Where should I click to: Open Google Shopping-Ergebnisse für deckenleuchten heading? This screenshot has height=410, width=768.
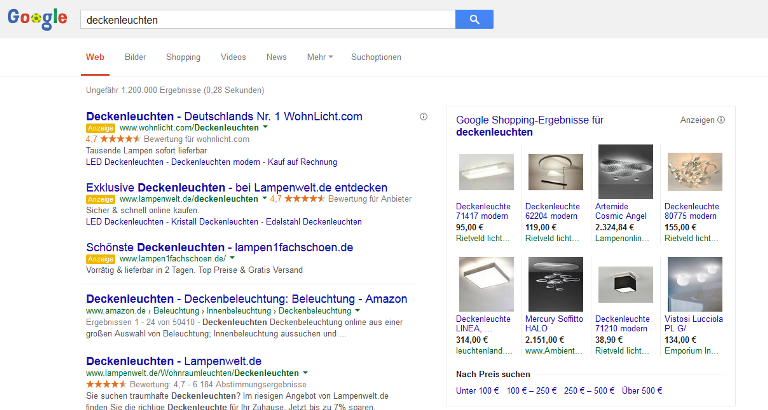click(529, 126)
